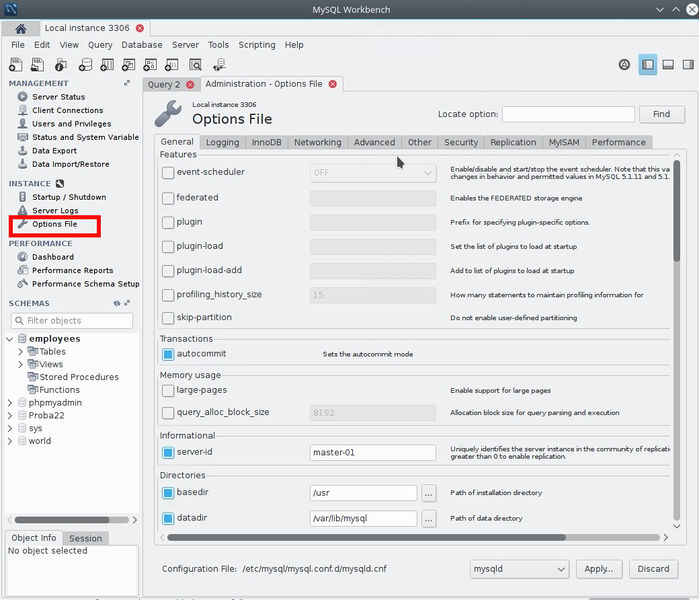Viewport: 699px width, 600px height.
Task: Expand the world schema
Action: [10, 441]
